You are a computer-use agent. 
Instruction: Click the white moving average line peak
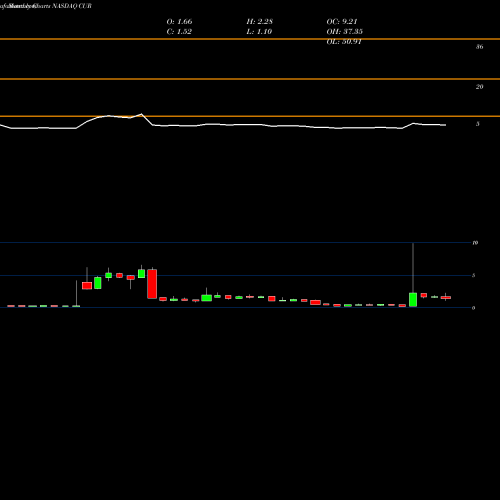click(x=141, y=114)
